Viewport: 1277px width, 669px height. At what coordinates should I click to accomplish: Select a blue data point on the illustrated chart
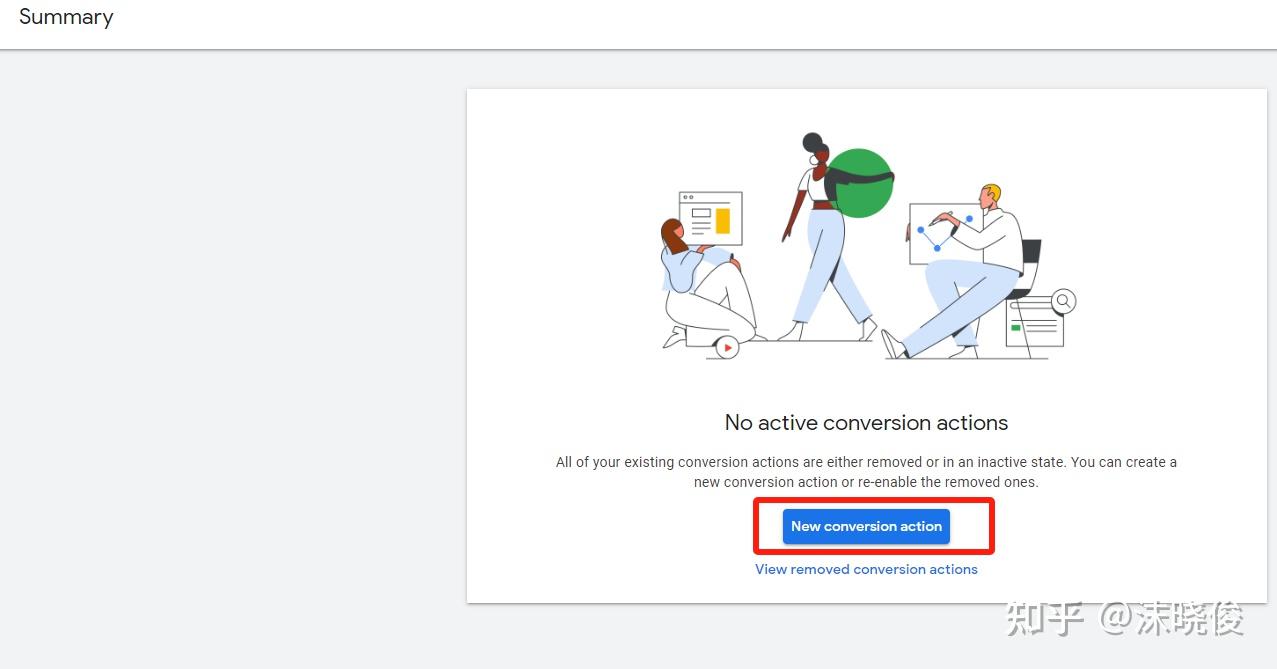(x=937, y=247)
